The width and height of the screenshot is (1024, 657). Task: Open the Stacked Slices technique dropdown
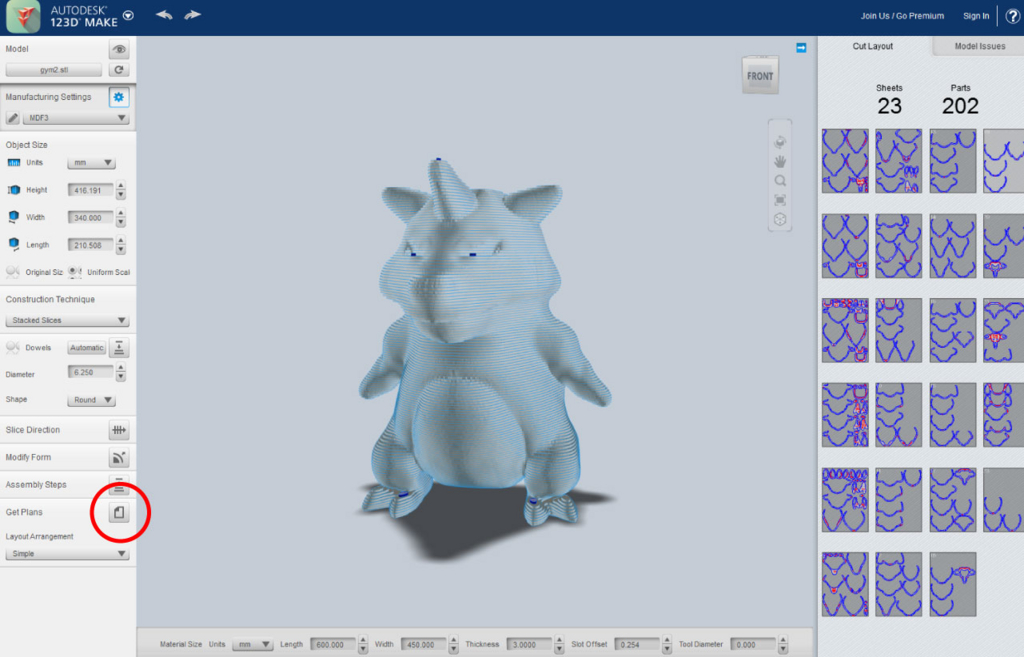coord(67,321)
